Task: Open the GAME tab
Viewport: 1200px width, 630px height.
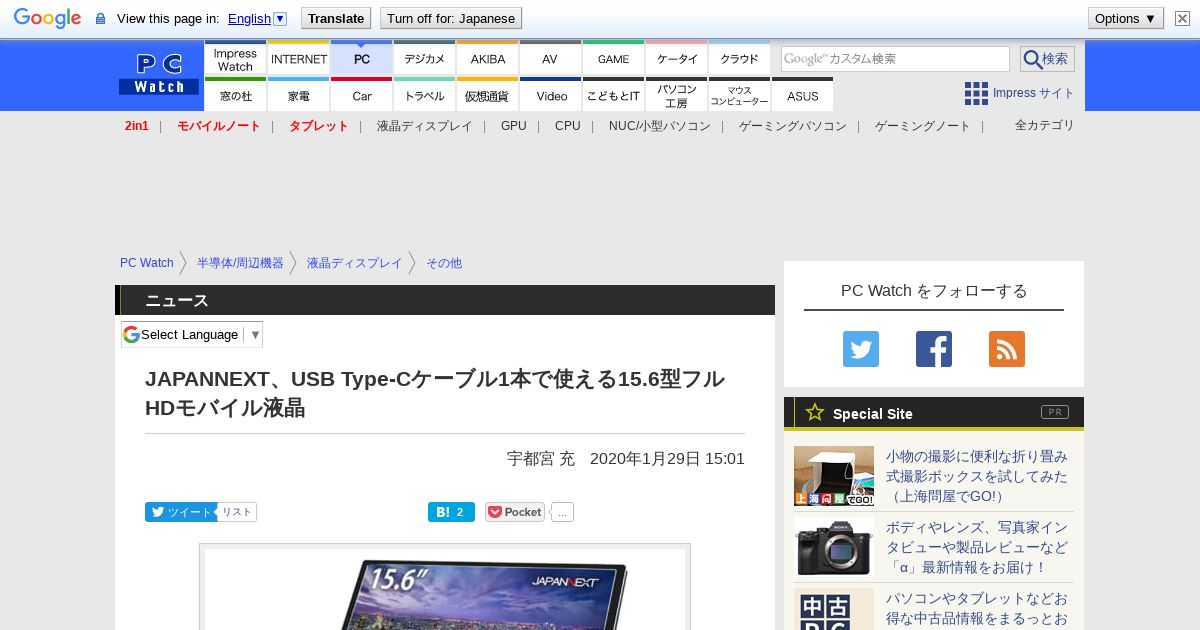Action: pyautogui.click(x=613, y=58)
